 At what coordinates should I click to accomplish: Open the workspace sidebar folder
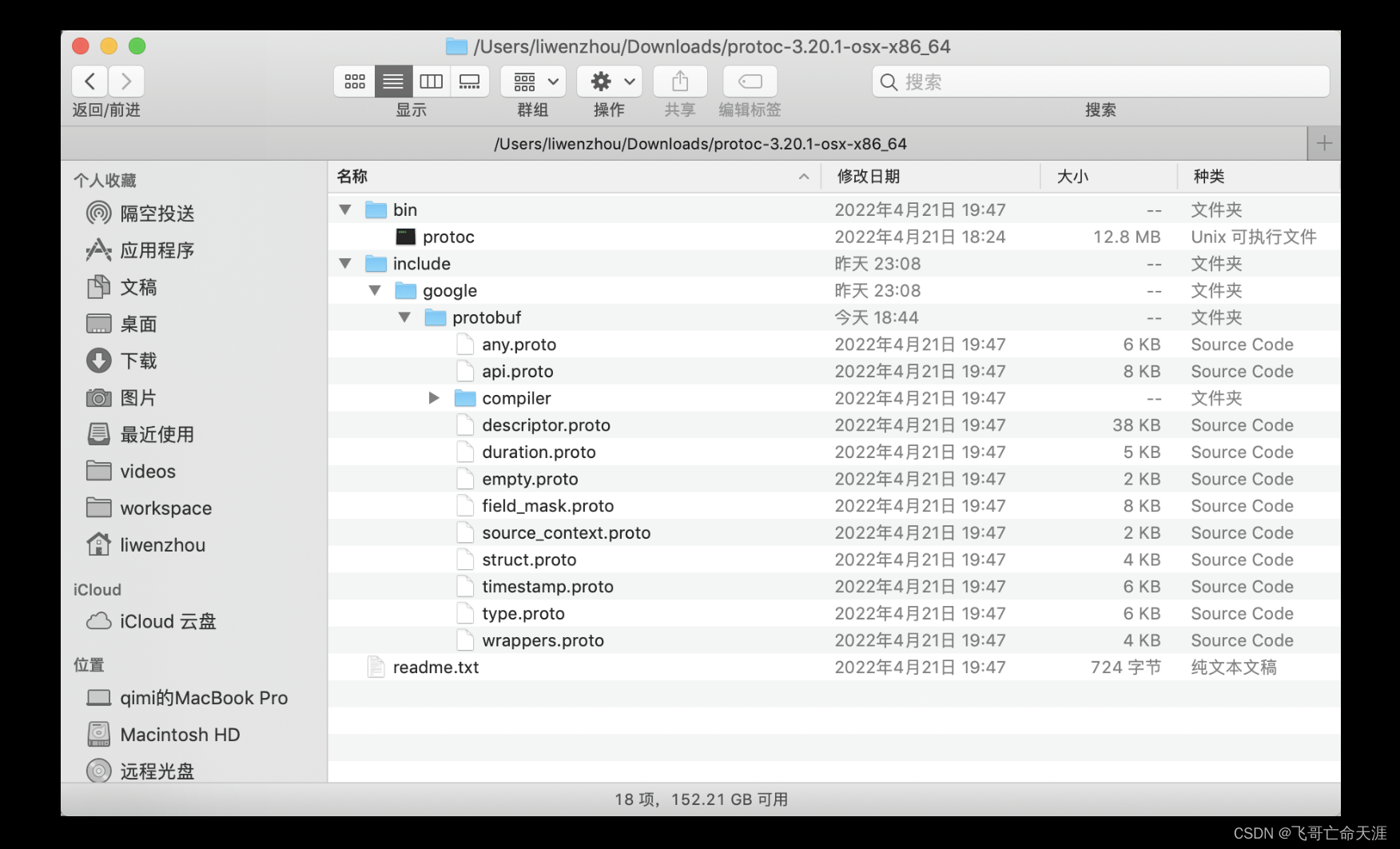[149, 508]
